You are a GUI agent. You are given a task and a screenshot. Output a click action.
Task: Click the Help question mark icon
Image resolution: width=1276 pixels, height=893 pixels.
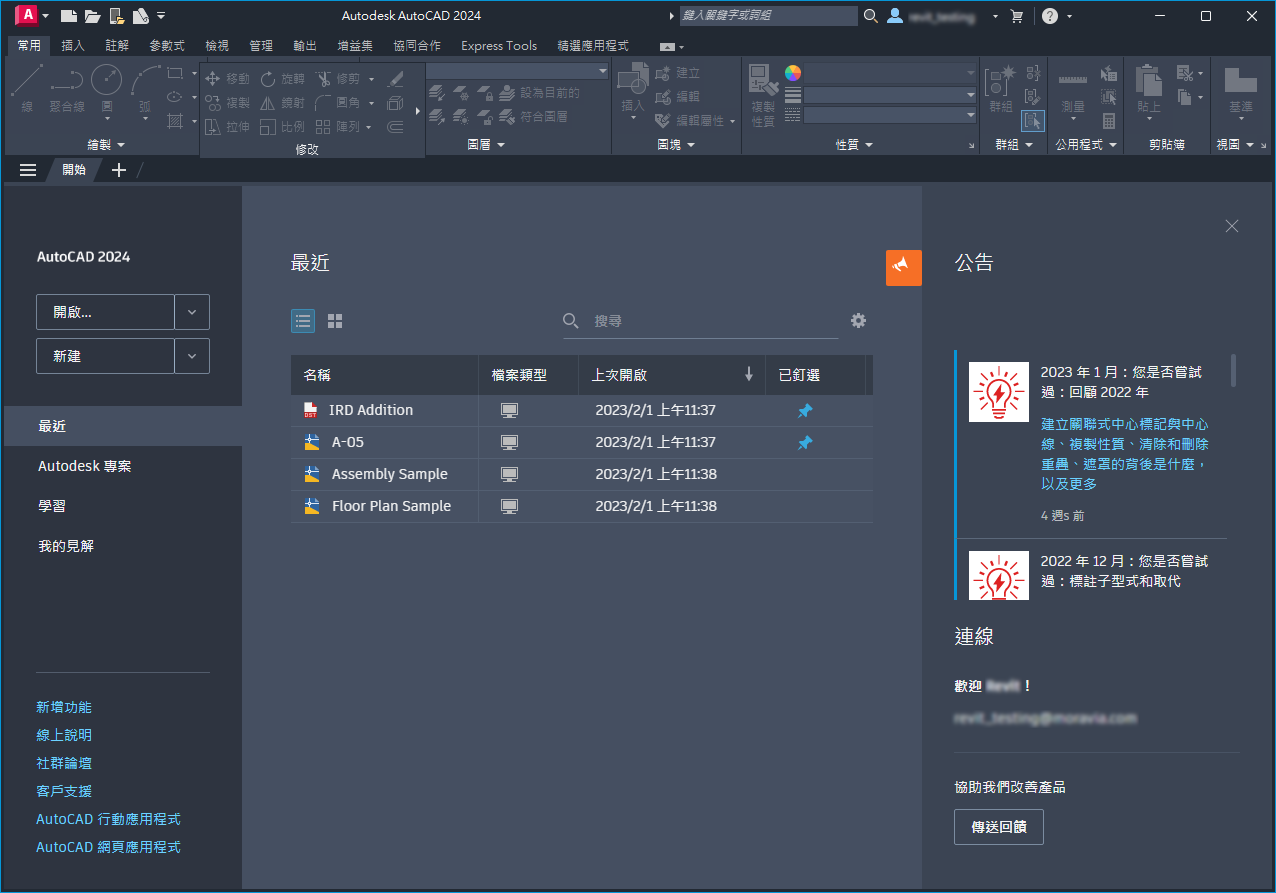tap(1049, 16)
